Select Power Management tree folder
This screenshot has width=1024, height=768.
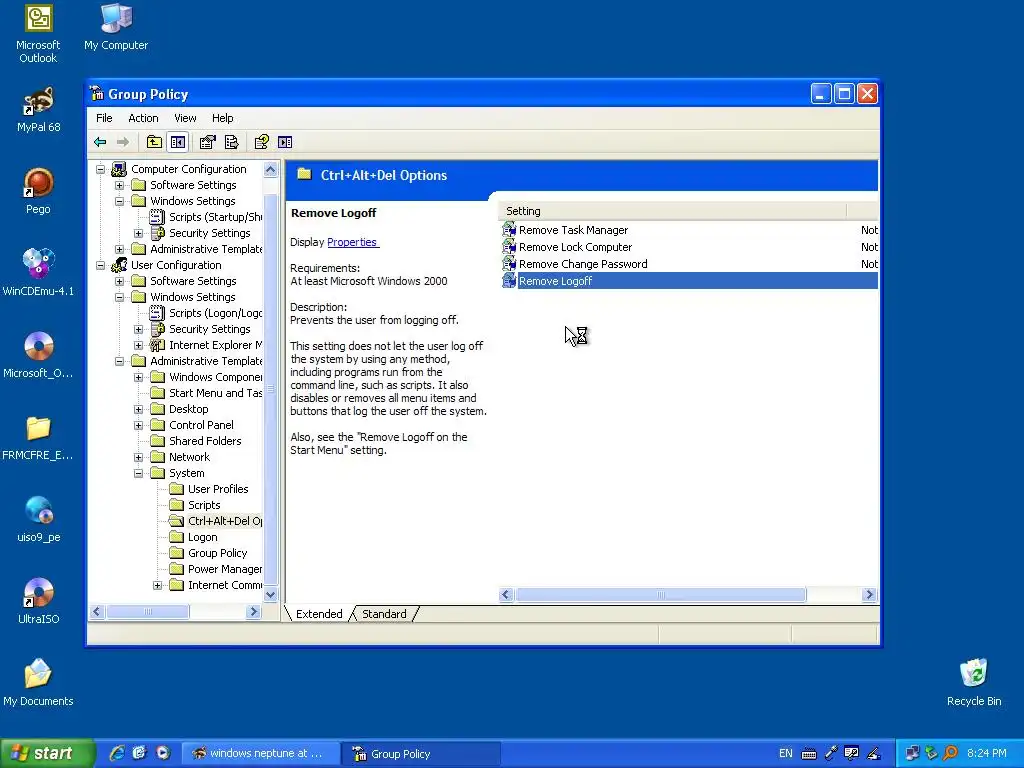pos(216,569)
